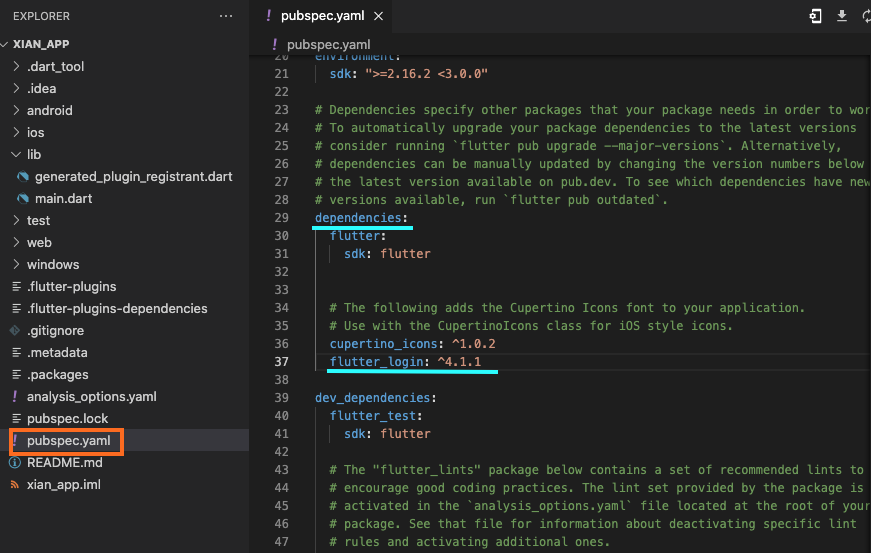This screenshot has height=553, width=871.
Task: Click the RSS icon beside xian_app.iml
Action: [x=15, y=484]
